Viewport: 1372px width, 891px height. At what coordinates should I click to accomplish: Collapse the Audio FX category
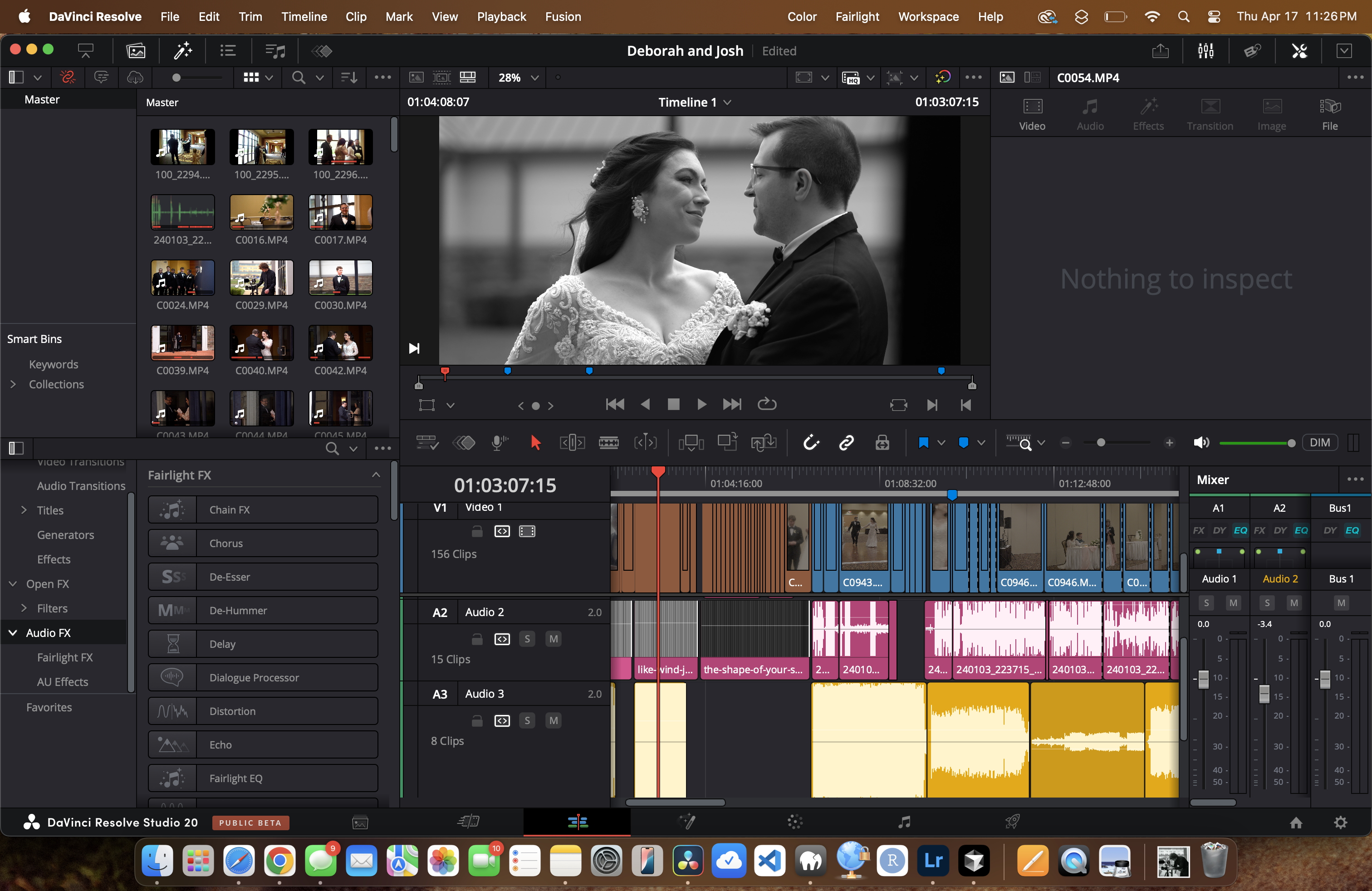coord(13,633)
